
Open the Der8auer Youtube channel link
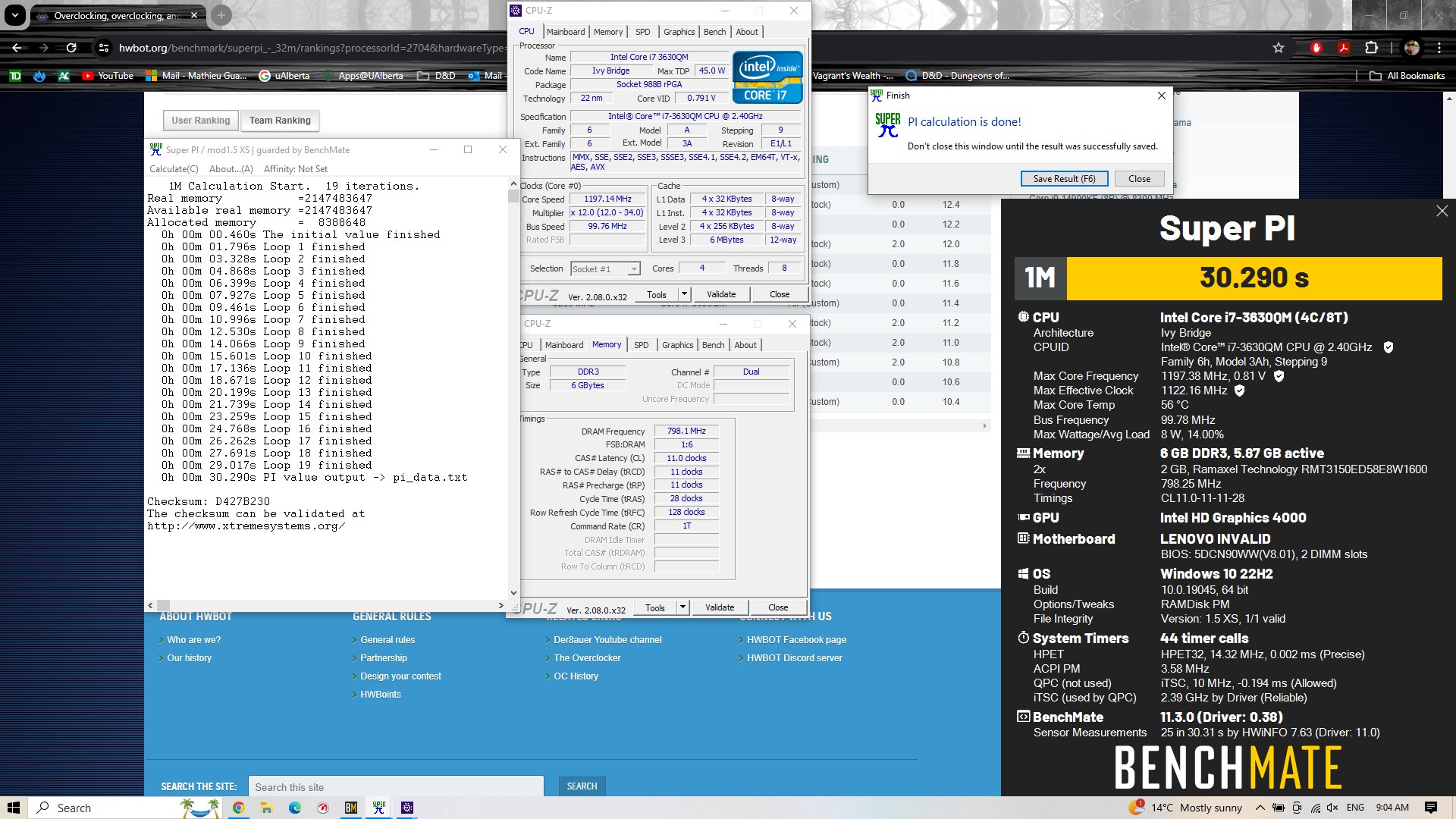tap(607, 640)
